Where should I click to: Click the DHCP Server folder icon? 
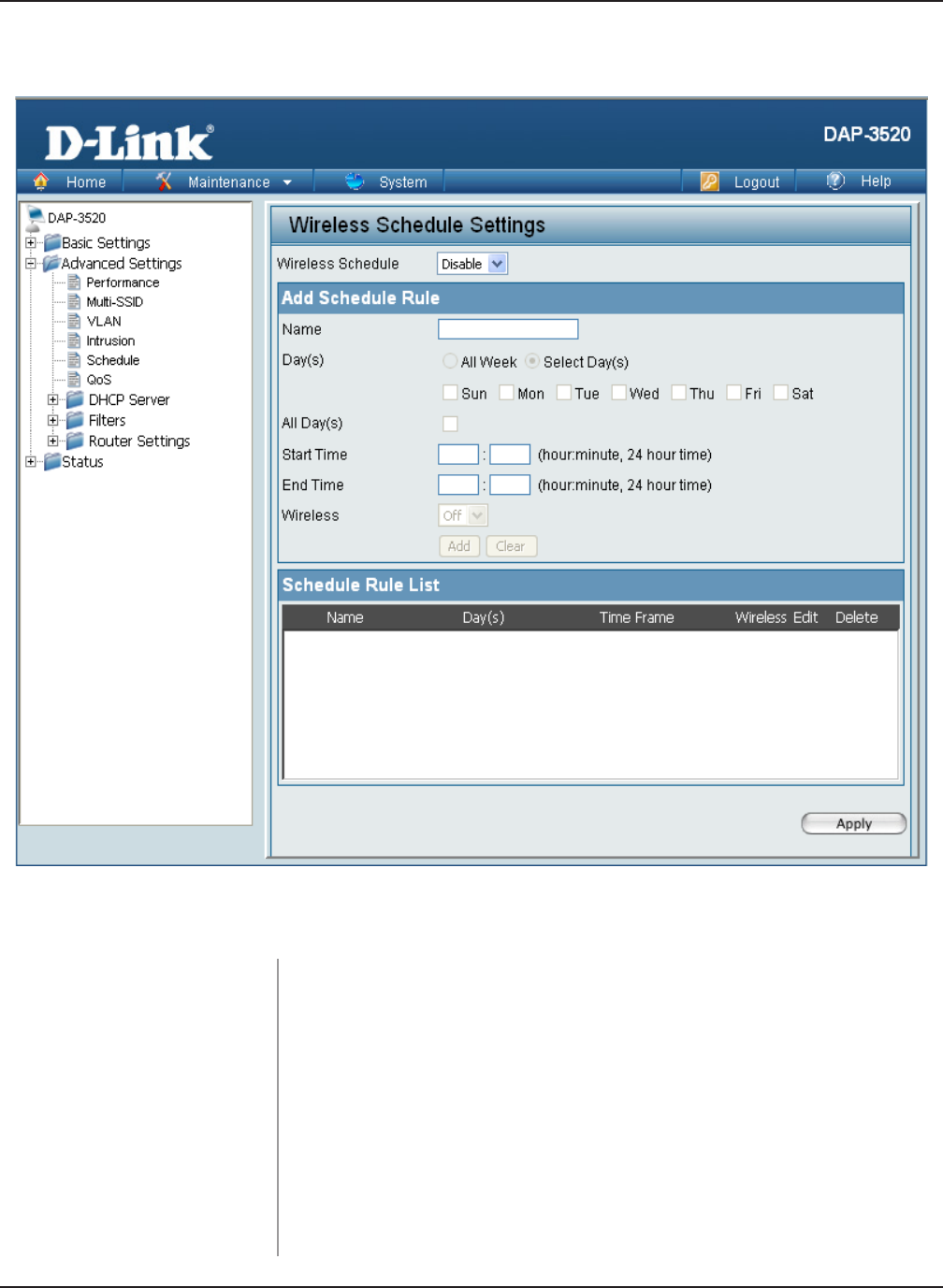[x=75, y=399]
